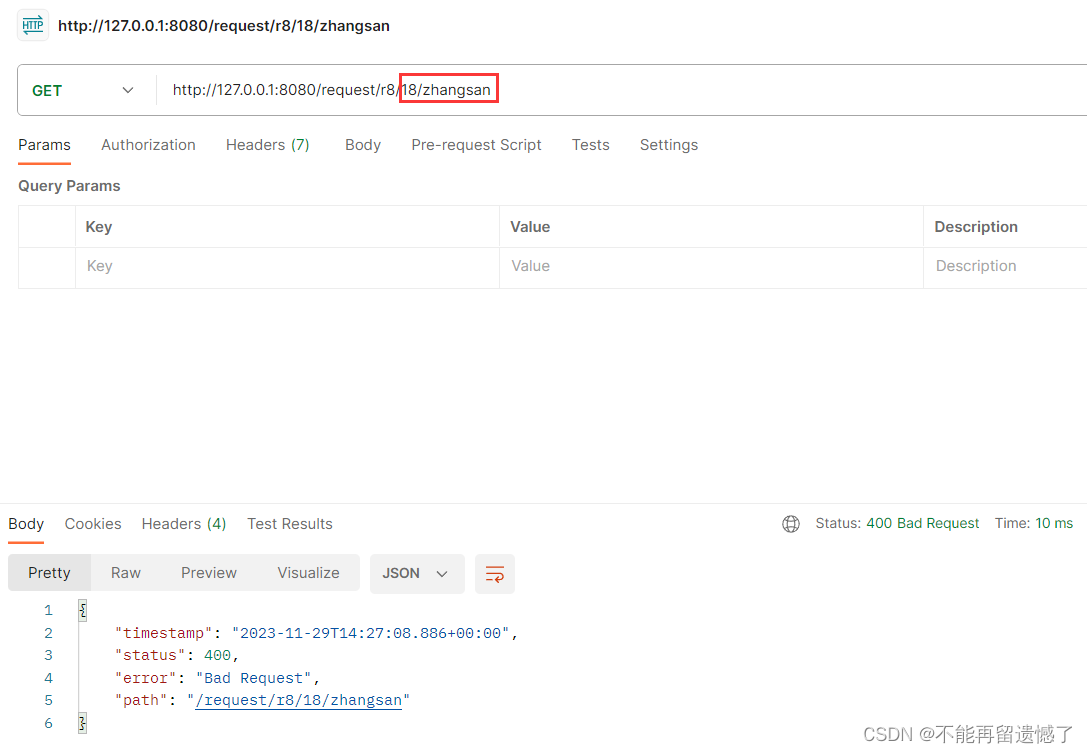Click the request title http://127.0.0.1:8080/request/r8/18/zhangsan
Viewport: 1087px width, 753px height.
[224, 26]
